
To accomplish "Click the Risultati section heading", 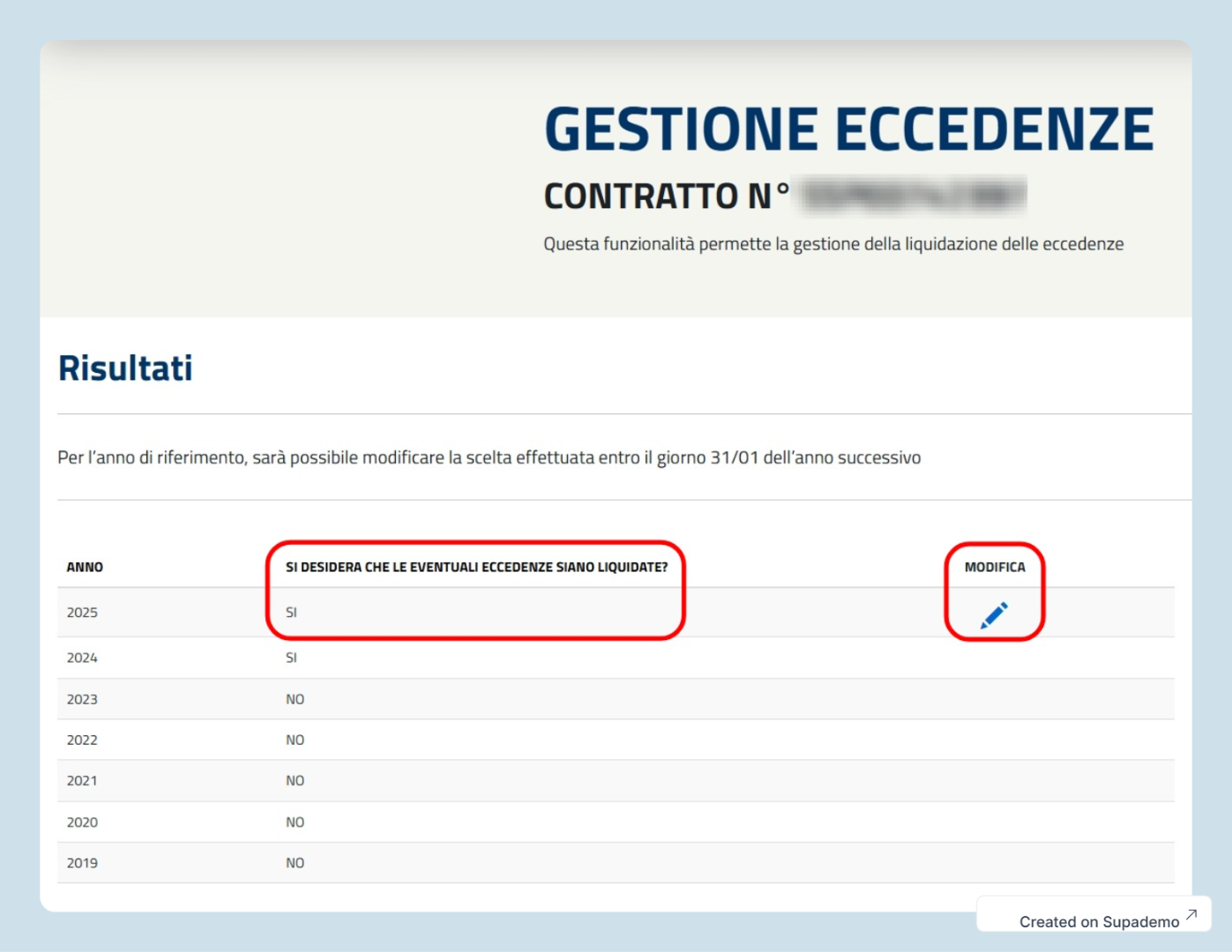I will pos(125,368).
